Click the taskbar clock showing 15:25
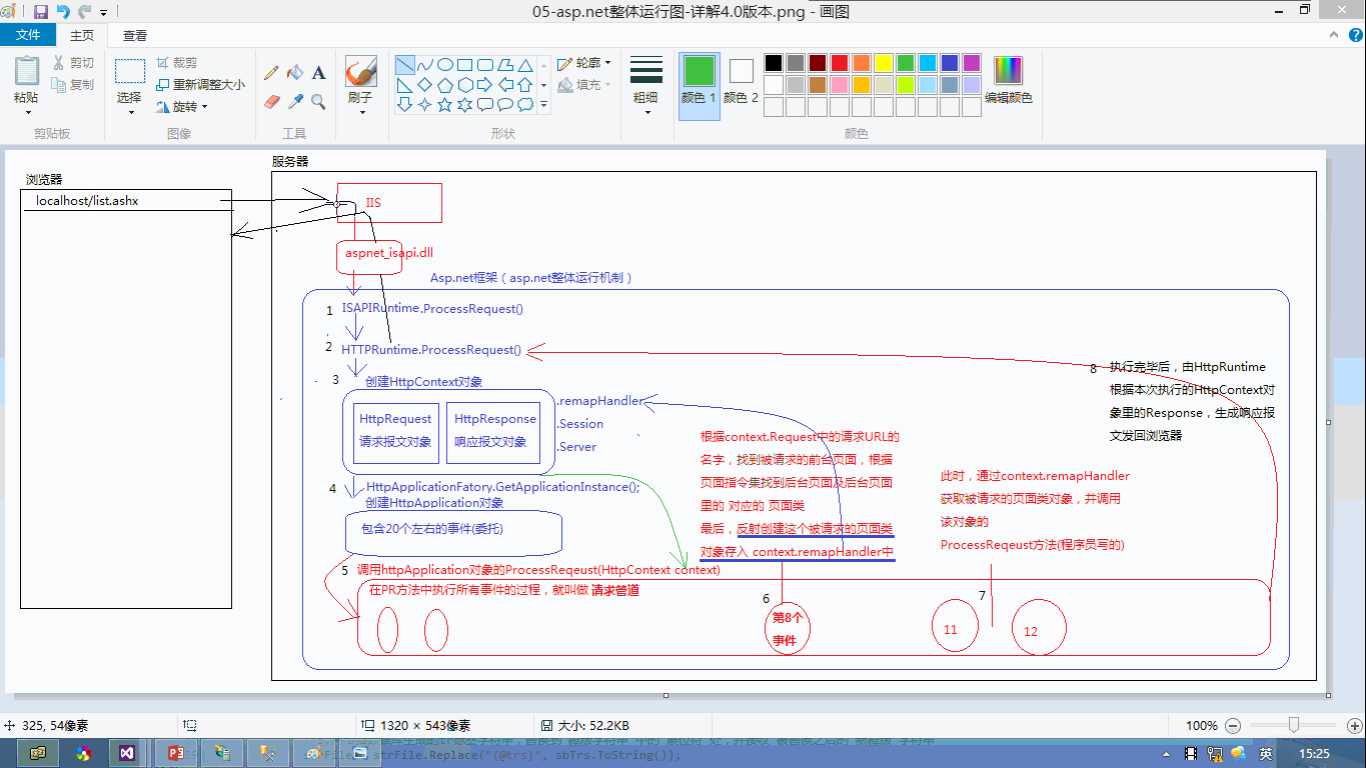The image size is (1366, 768). click(x=1314, y=753)
